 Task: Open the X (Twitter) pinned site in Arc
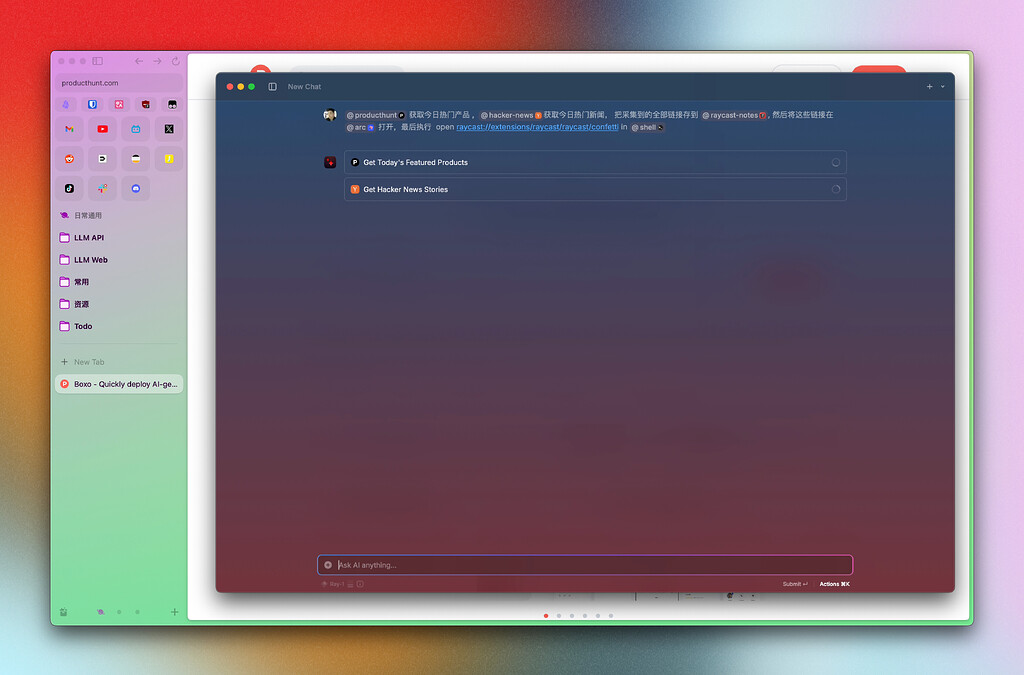(169, 129)
